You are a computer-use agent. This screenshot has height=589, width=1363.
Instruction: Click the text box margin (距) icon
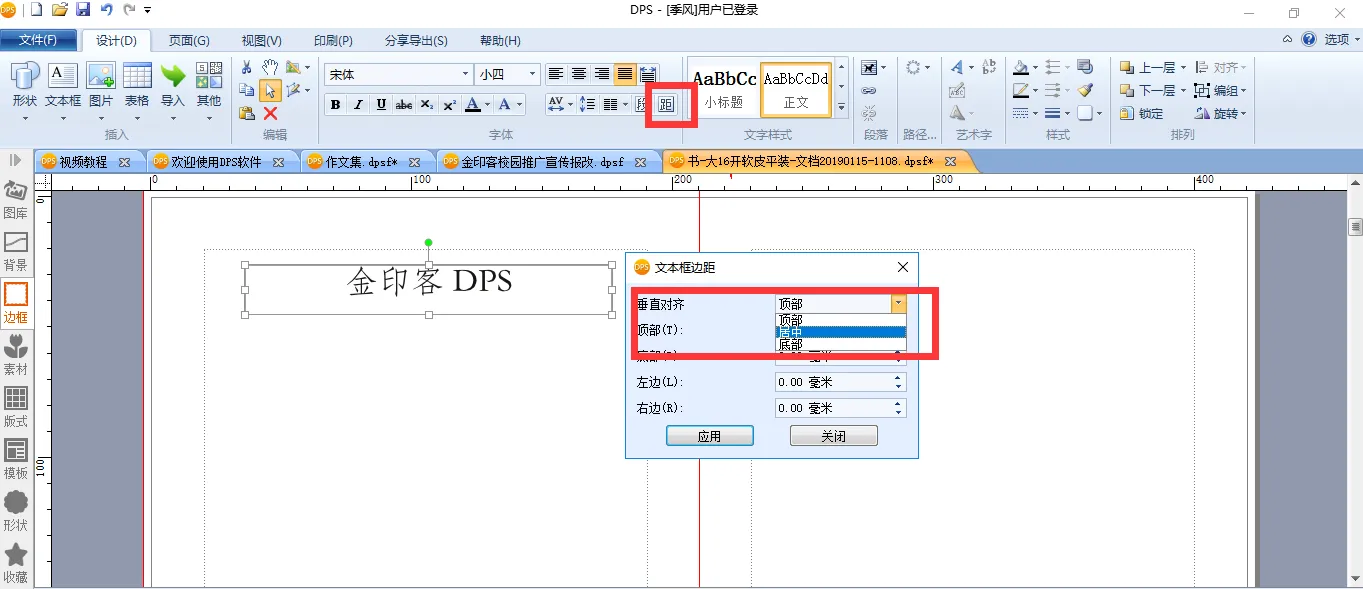click(666, 104)
